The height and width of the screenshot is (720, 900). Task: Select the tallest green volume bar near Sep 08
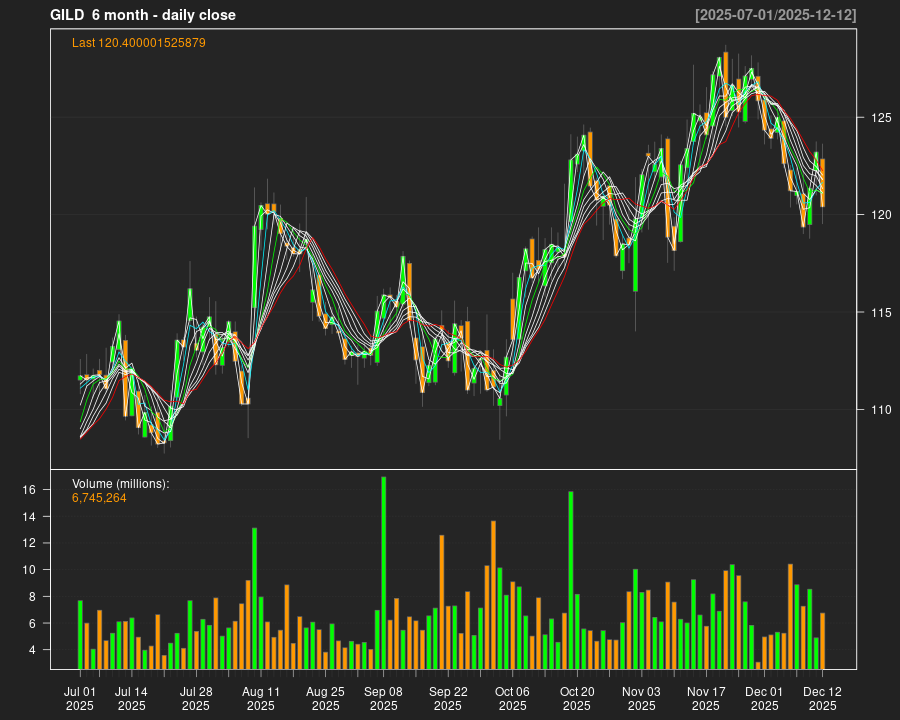(x=383, y=572)
